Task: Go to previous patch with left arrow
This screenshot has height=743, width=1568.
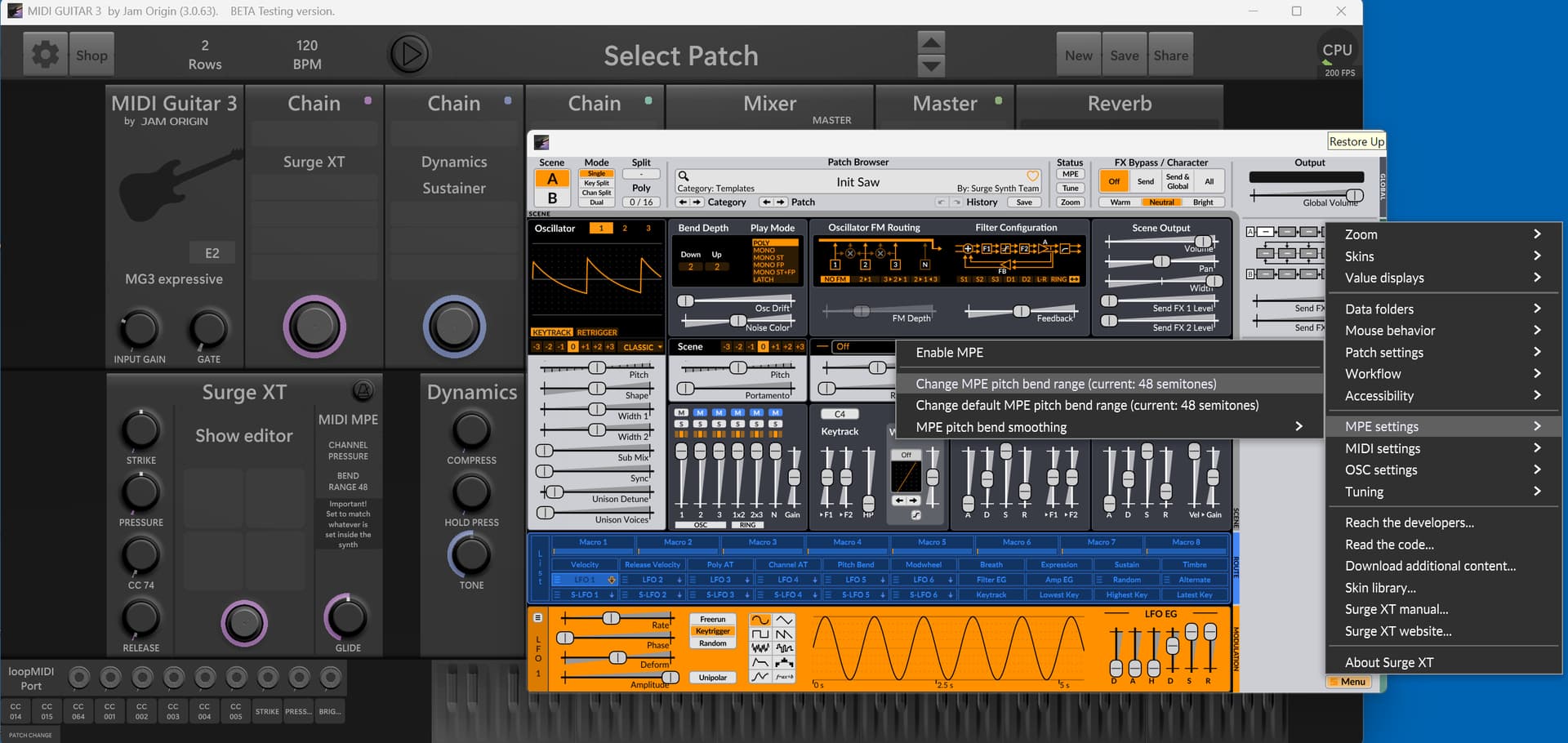Action: tap(768, 202)
